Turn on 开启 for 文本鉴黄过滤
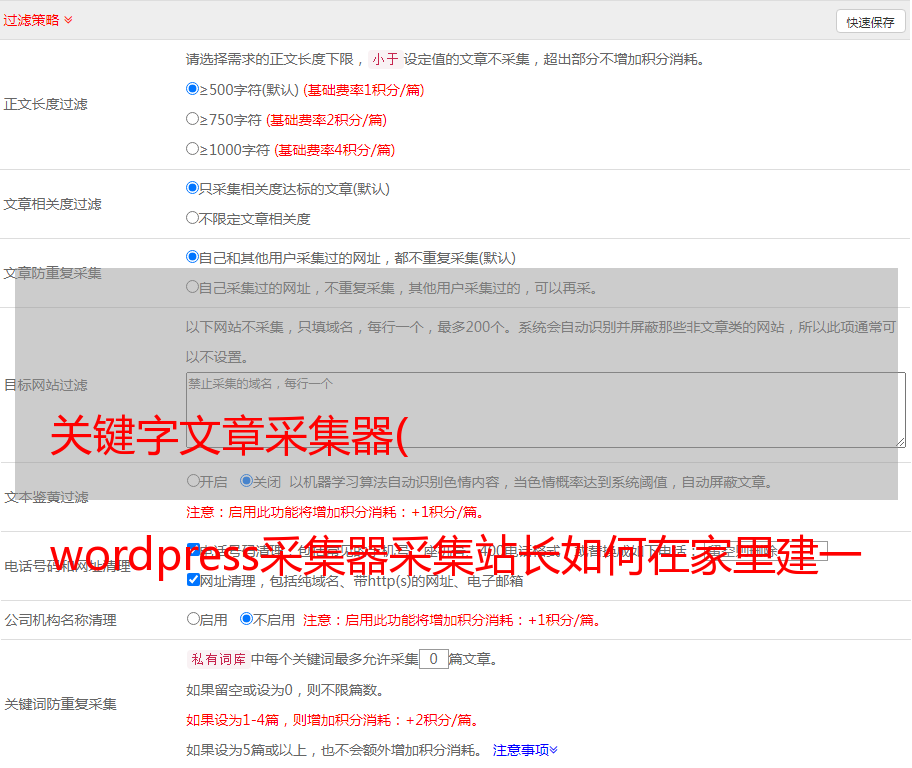 point(194,481)
